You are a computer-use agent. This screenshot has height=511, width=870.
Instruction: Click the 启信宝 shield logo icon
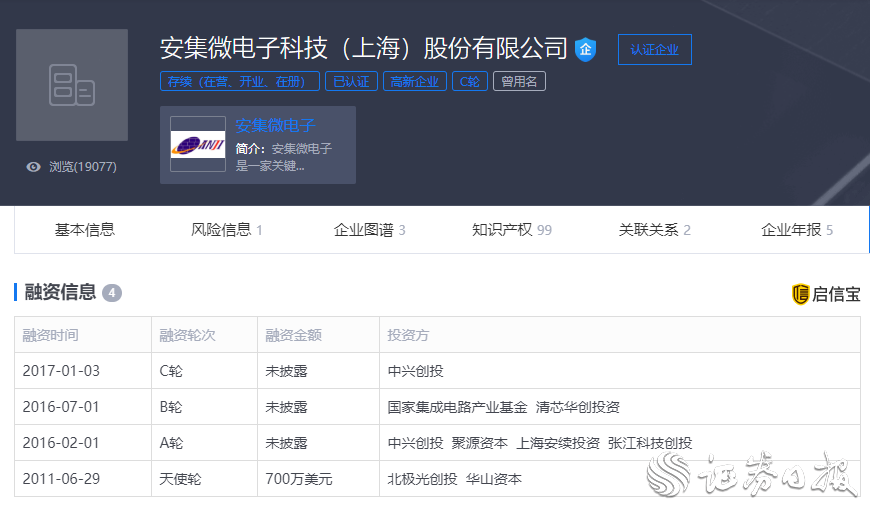click(800, 294)
